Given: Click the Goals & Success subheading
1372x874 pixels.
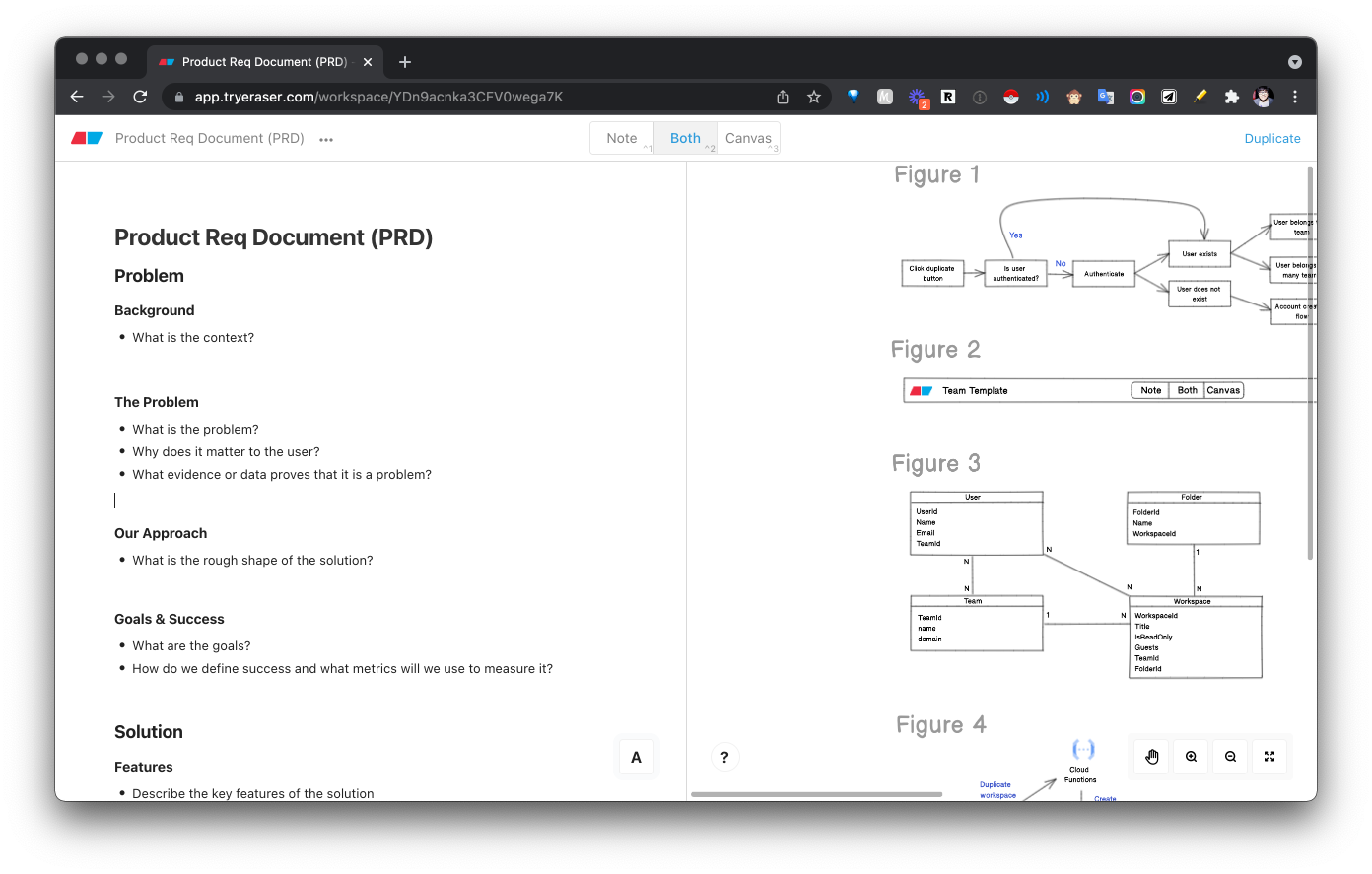Looking at the screenshot, I should 170,619.
